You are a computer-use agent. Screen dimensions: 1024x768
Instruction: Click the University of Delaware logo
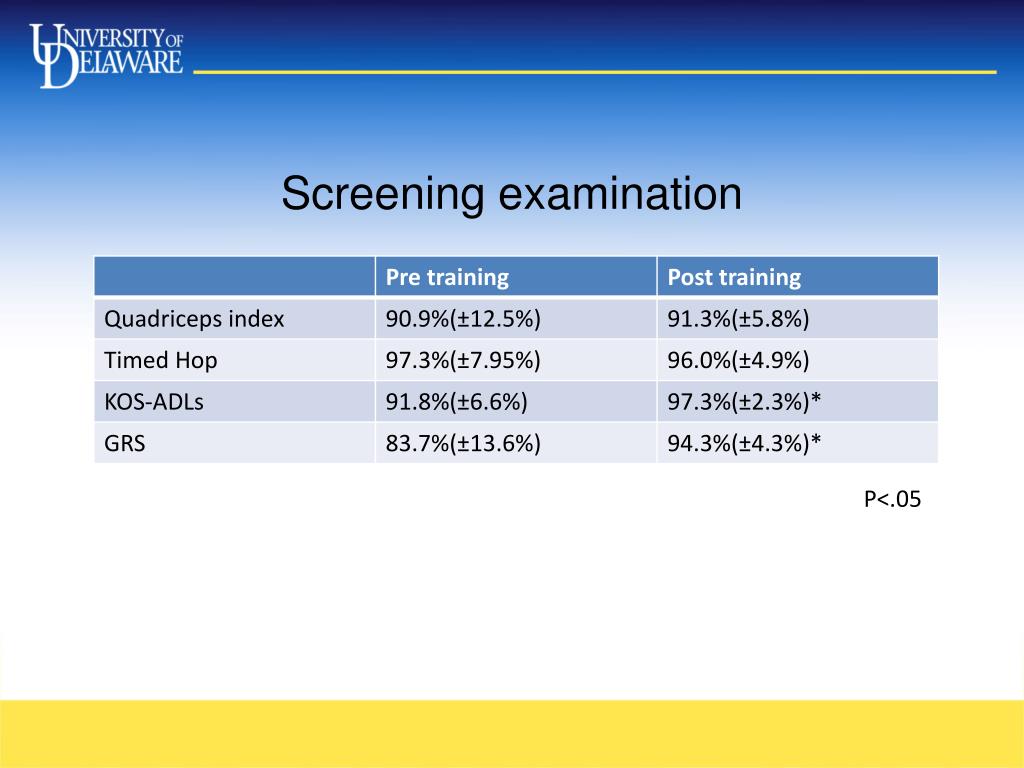coord(106,56)
